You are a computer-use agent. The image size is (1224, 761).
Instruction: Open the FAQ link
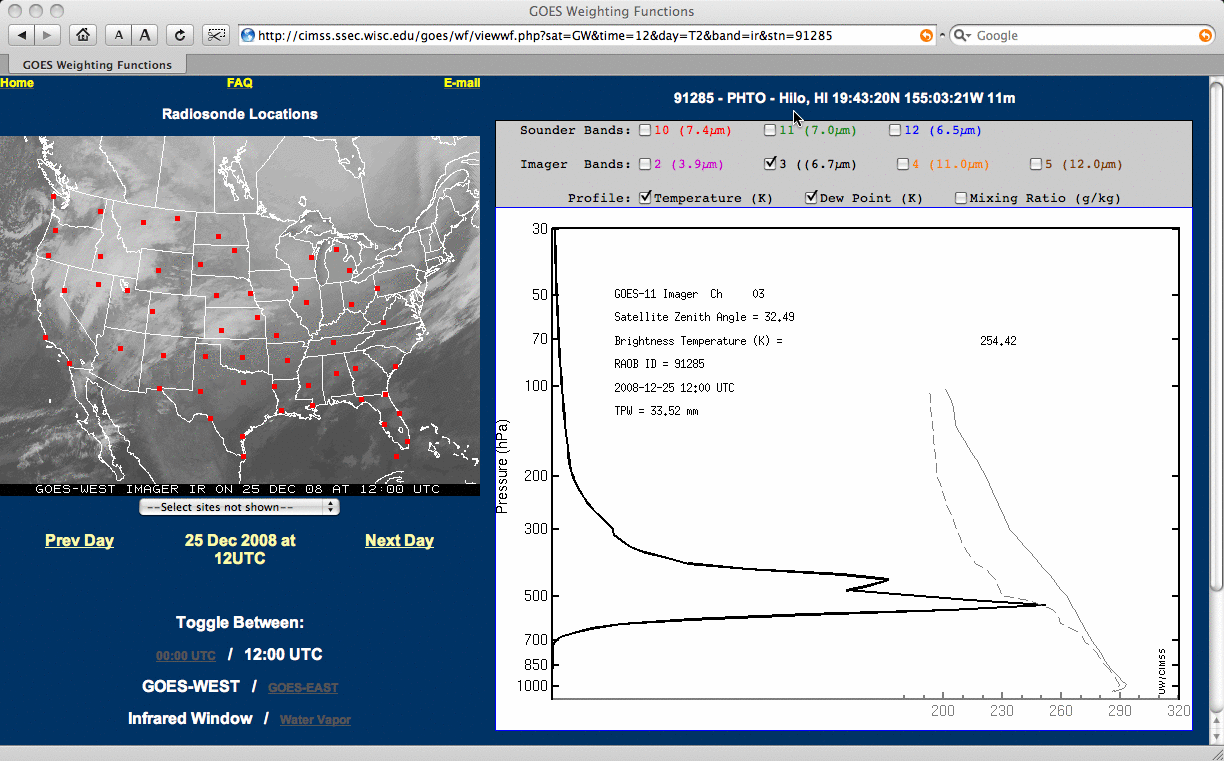click(240, 83)
